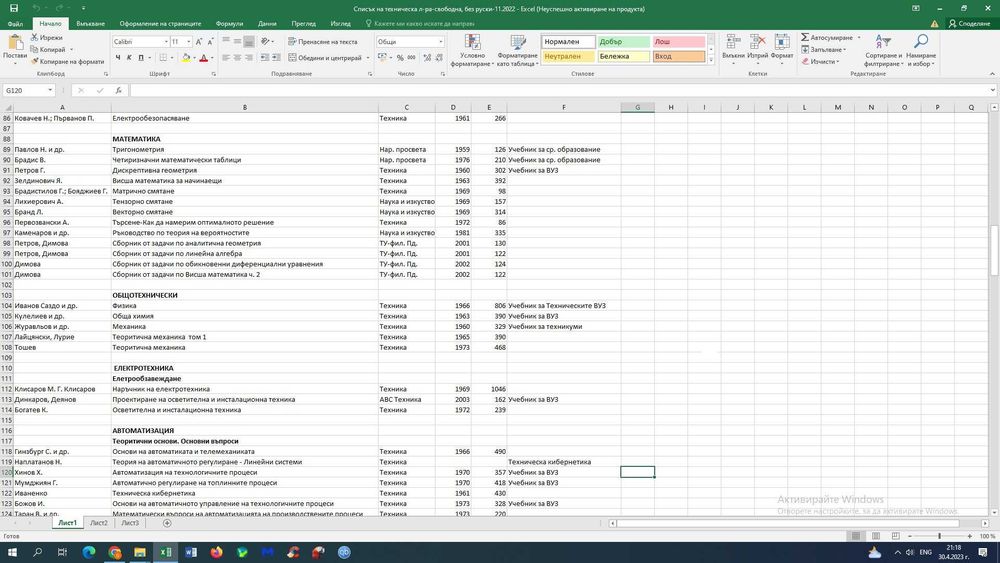Apply percent style number format
Viewport: 1000px width, 563px height.
(400, 57)
